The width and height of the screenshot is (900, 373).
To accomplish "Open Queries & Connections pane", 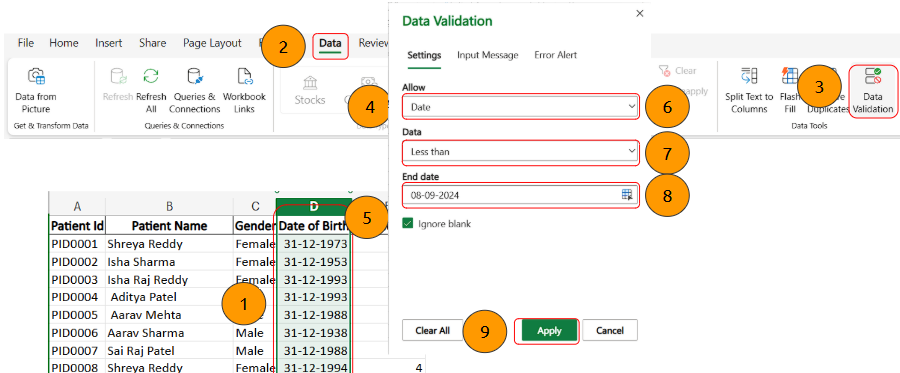I will [x=195, y=91].
